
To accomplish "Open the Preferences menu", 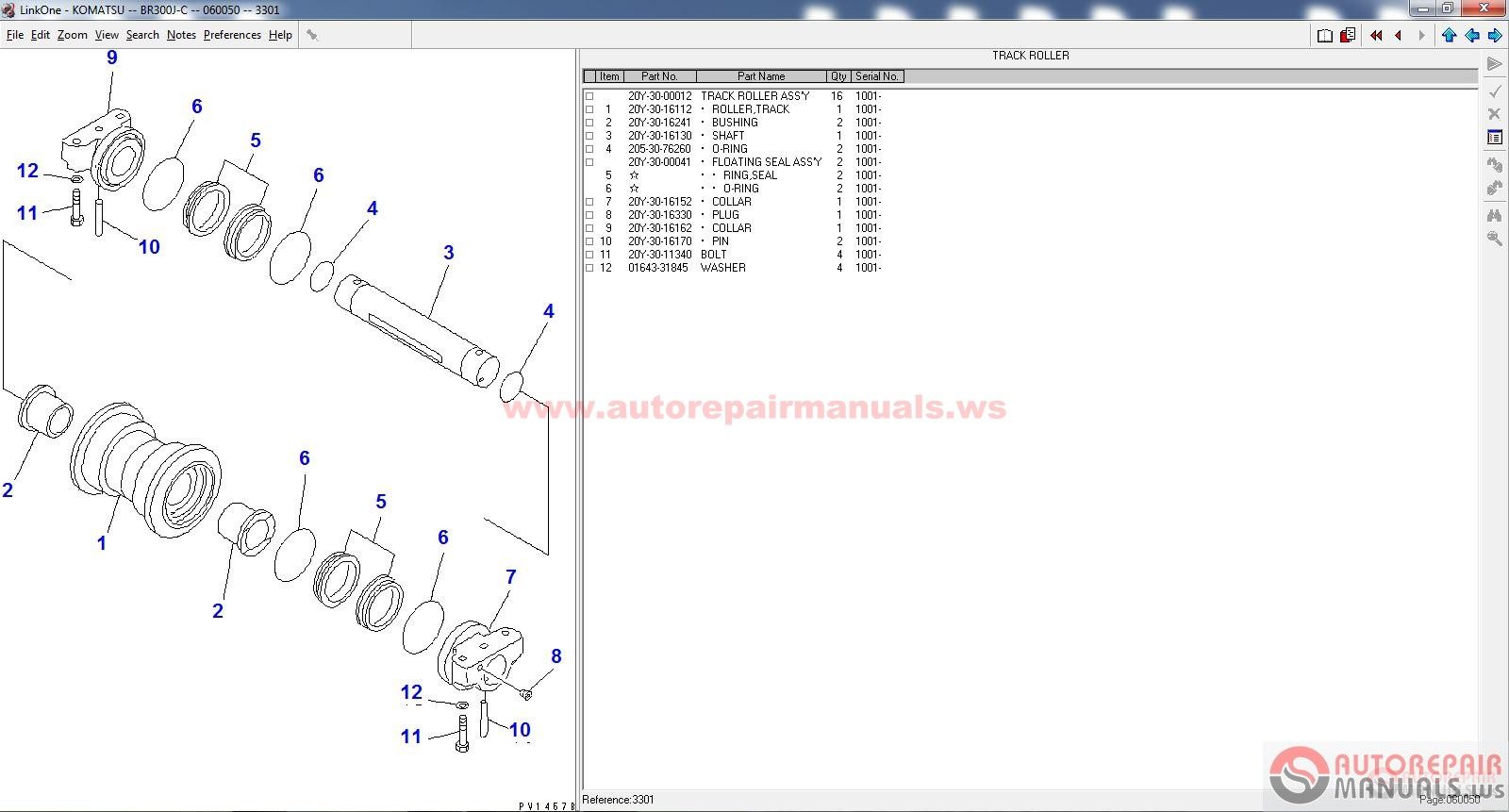I will [x=232, y=35].
